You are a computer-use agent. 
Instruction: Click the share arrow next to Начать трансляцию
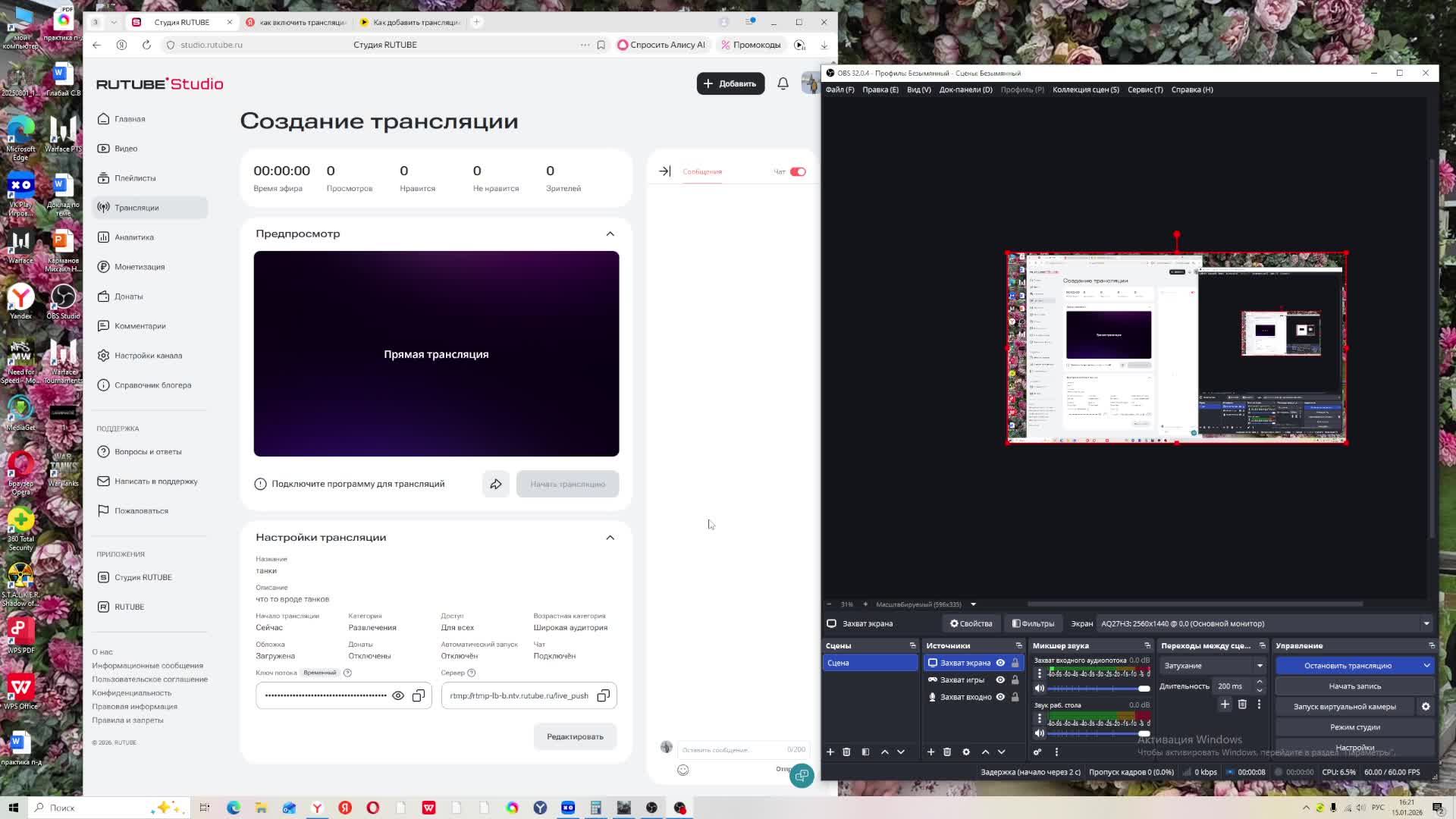click(x=496, y=484)
